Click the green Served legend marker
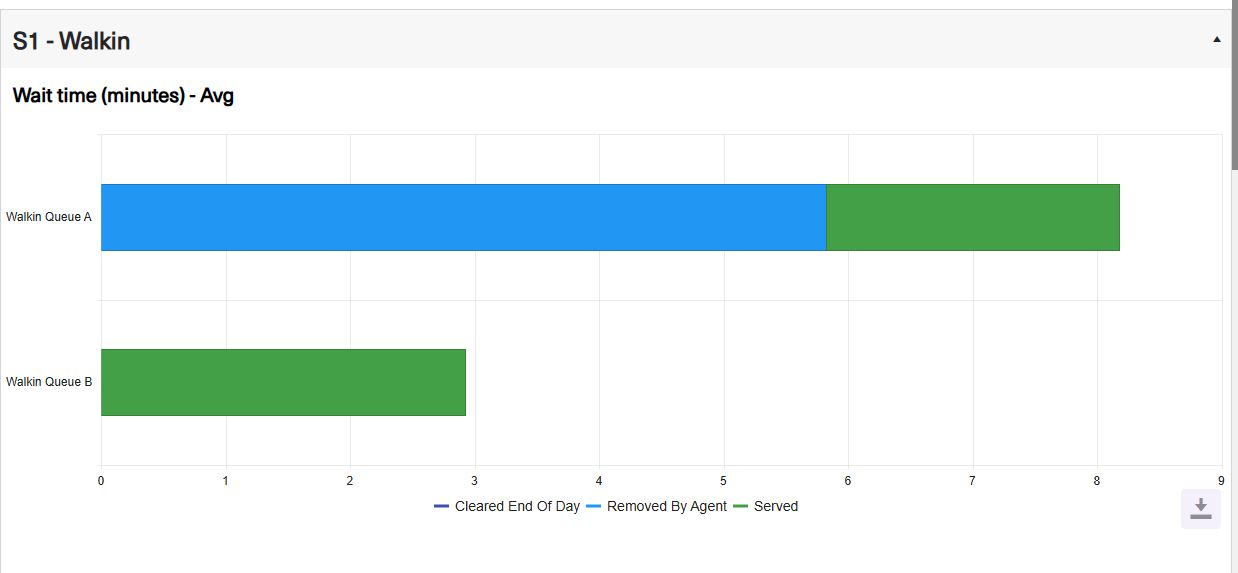The height and width of the screenshot is (573, 1238). tap(741, 506)
